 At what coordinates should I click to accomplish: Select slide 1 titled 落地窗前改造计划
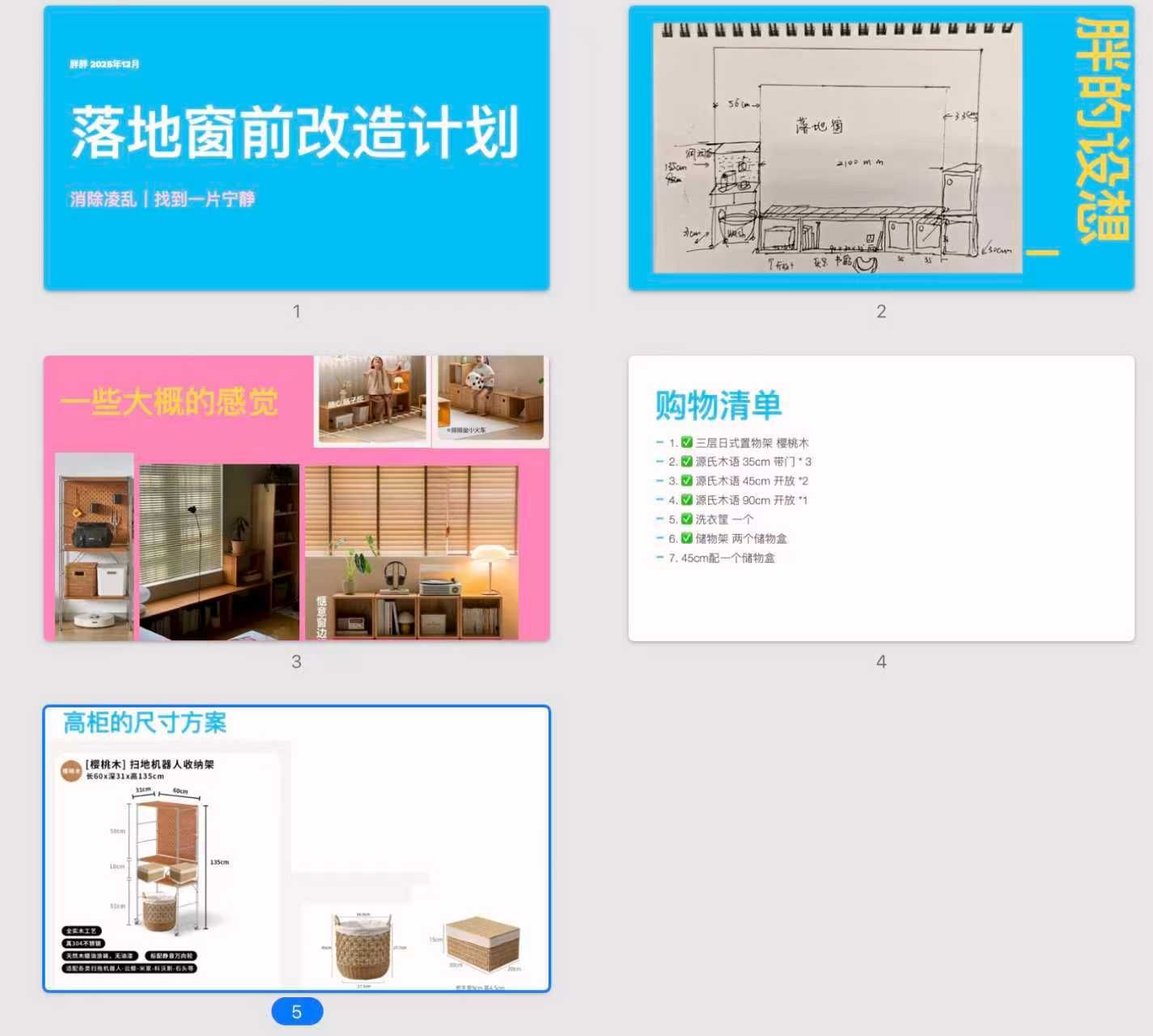[296, 147]
